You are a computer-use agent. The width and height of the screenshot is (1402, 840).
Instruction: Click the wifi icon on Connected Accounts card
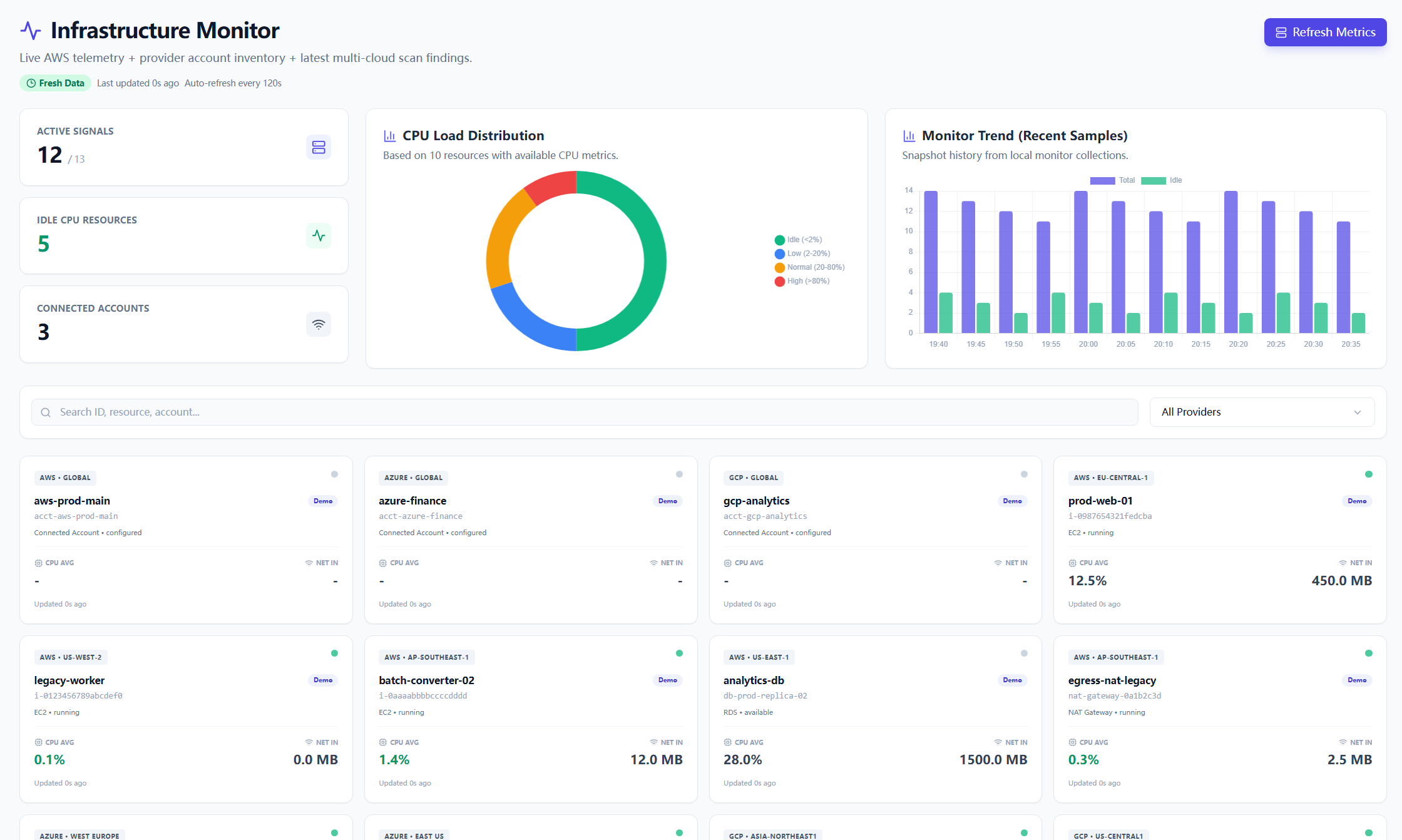coord(319,324)
